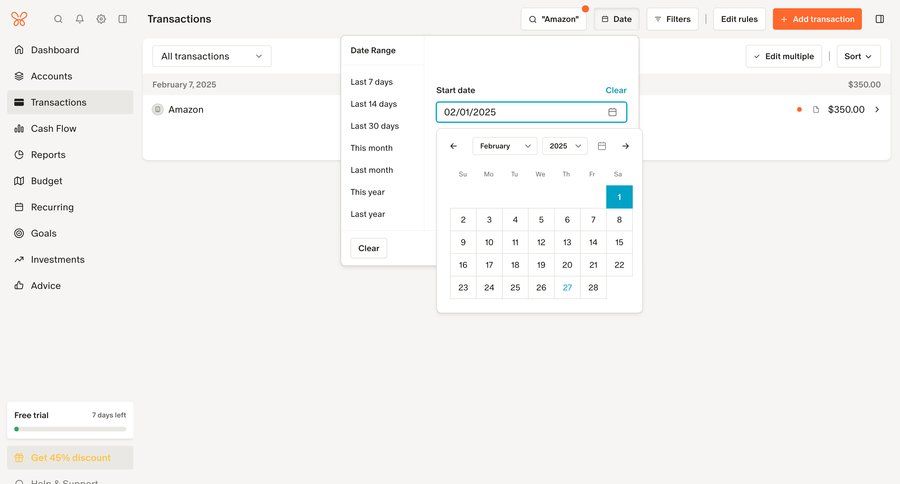Click Edit multiple button

pyautogui.click(x=783, y=56)
